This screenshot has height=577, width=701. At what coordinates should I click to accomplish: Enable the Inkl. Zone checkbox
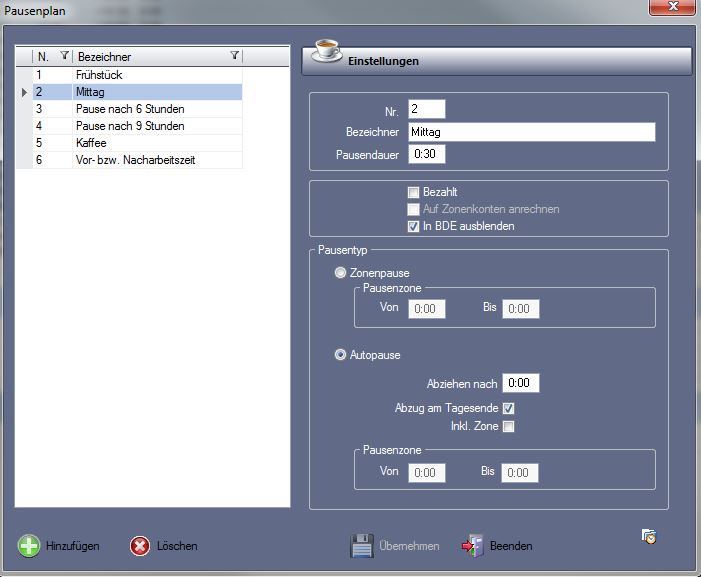[x=508, y=426]
